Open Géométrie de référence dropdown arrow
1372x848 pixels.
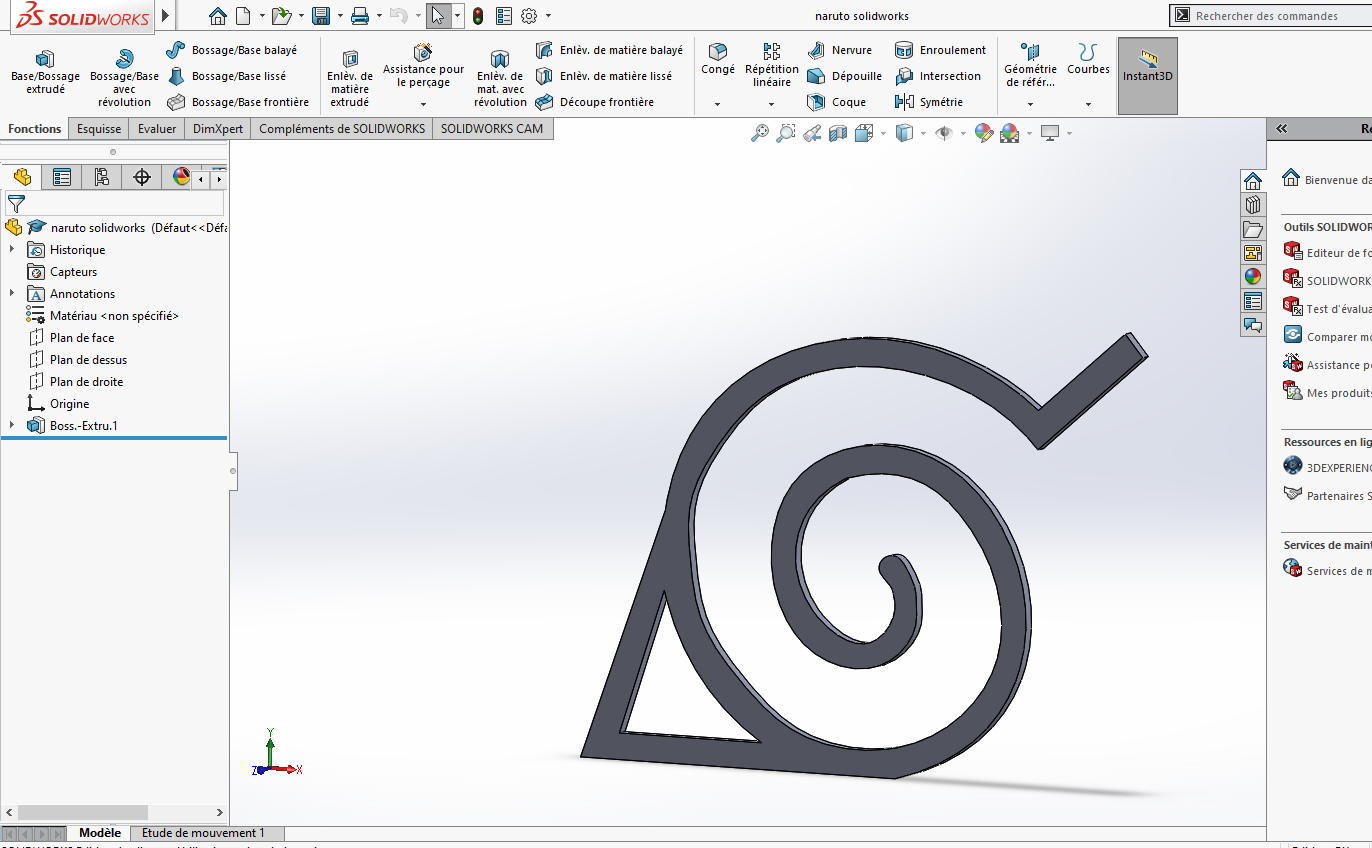[x=1030, y=103]
